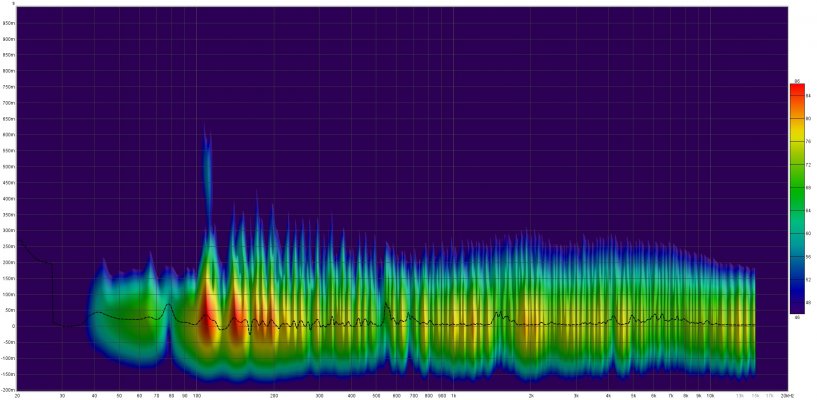The width and height of the screenshot is (817, 400).
Task: Click the "300" frequency axis label
Action: 319,396
